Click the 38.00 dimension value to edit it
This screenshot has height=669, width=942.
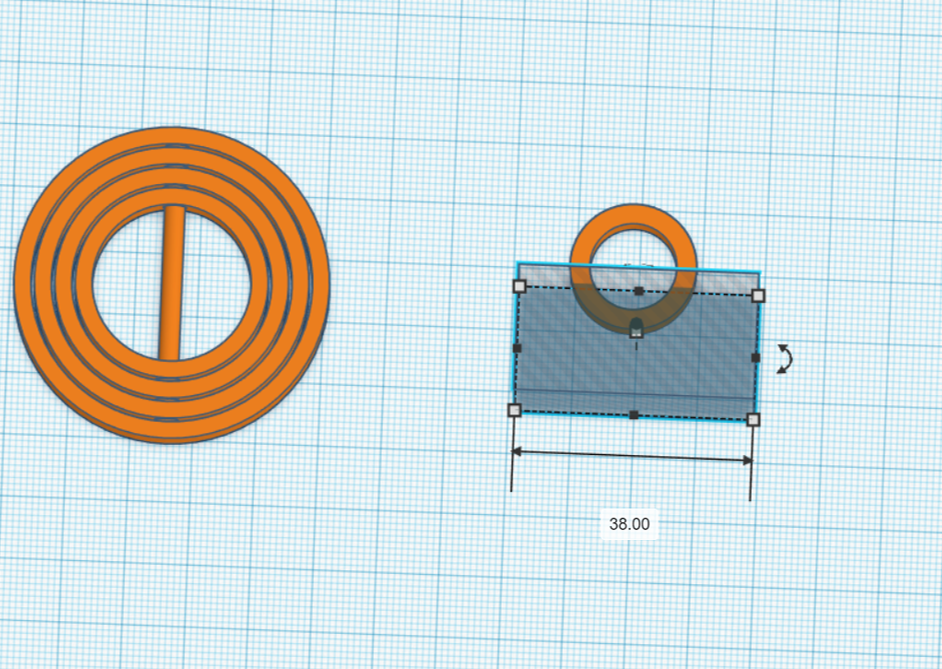[x=631, y=523]
